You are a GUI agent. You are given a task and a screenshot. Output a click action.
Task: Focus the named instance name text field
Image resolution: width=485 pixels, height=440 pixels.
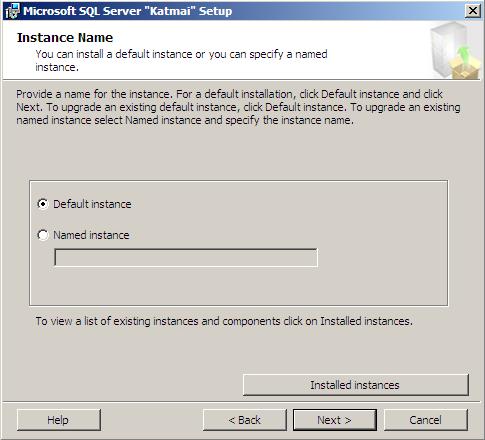186,257
